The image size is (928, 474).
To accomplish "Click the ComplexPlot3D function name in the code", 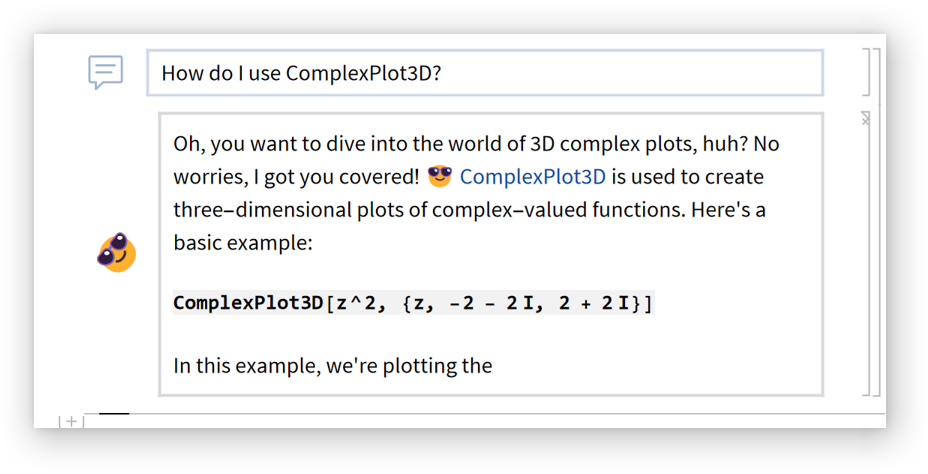I will pos(248,303).
